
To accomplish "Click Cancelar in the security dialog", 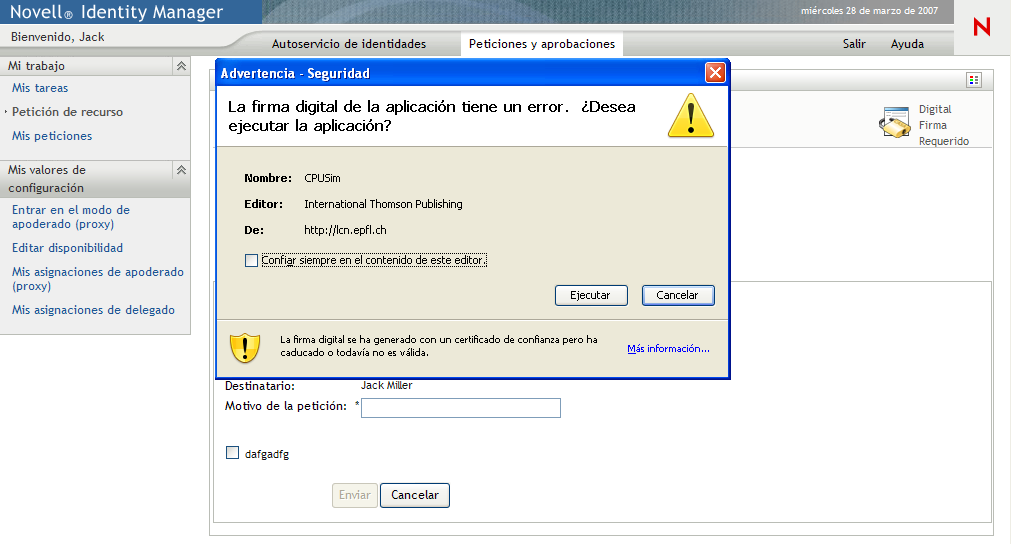I will coord(678,295).
